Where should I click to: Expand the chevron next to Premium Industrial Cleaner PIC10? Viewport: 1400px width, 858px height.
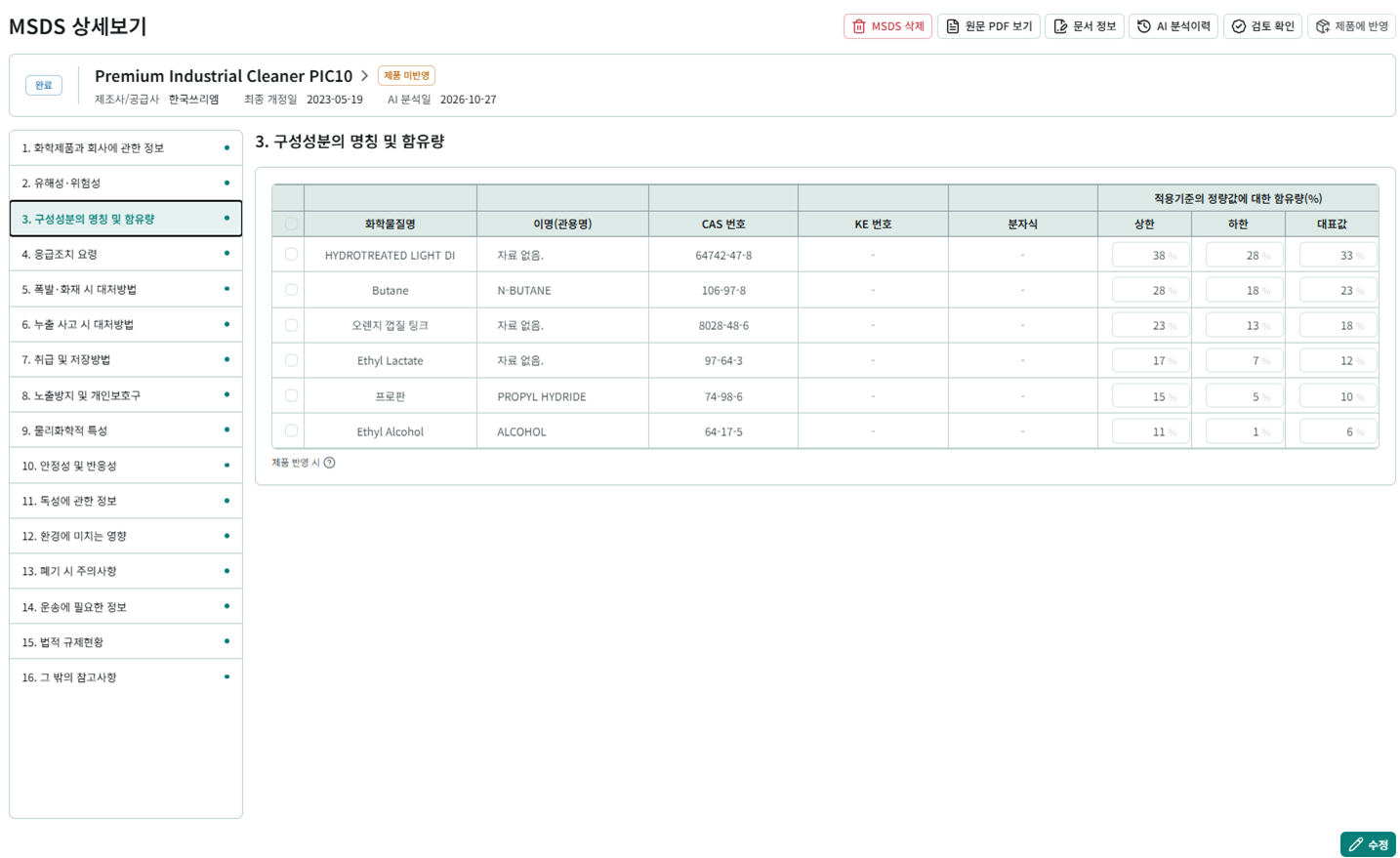point(364,75)
